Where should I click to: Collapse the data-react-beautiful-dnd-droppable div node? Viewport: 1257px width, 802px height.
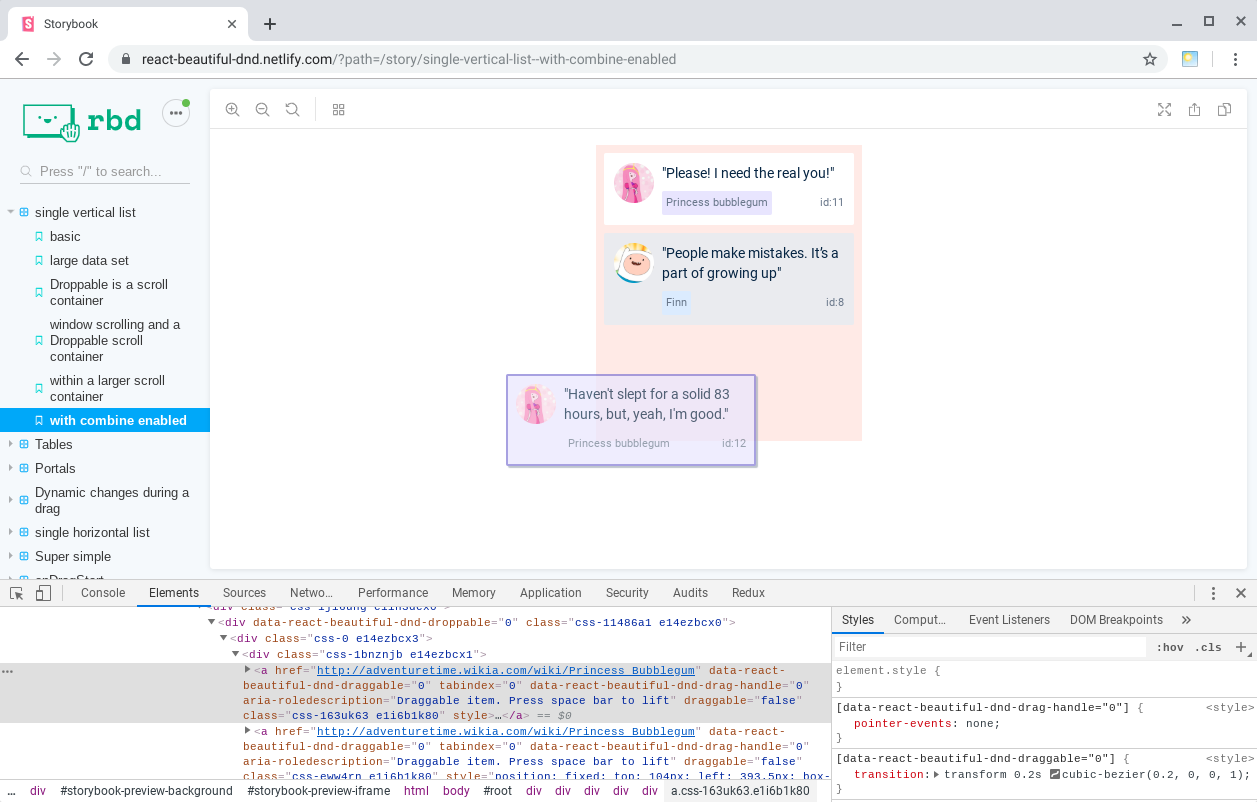pos(211,622)
